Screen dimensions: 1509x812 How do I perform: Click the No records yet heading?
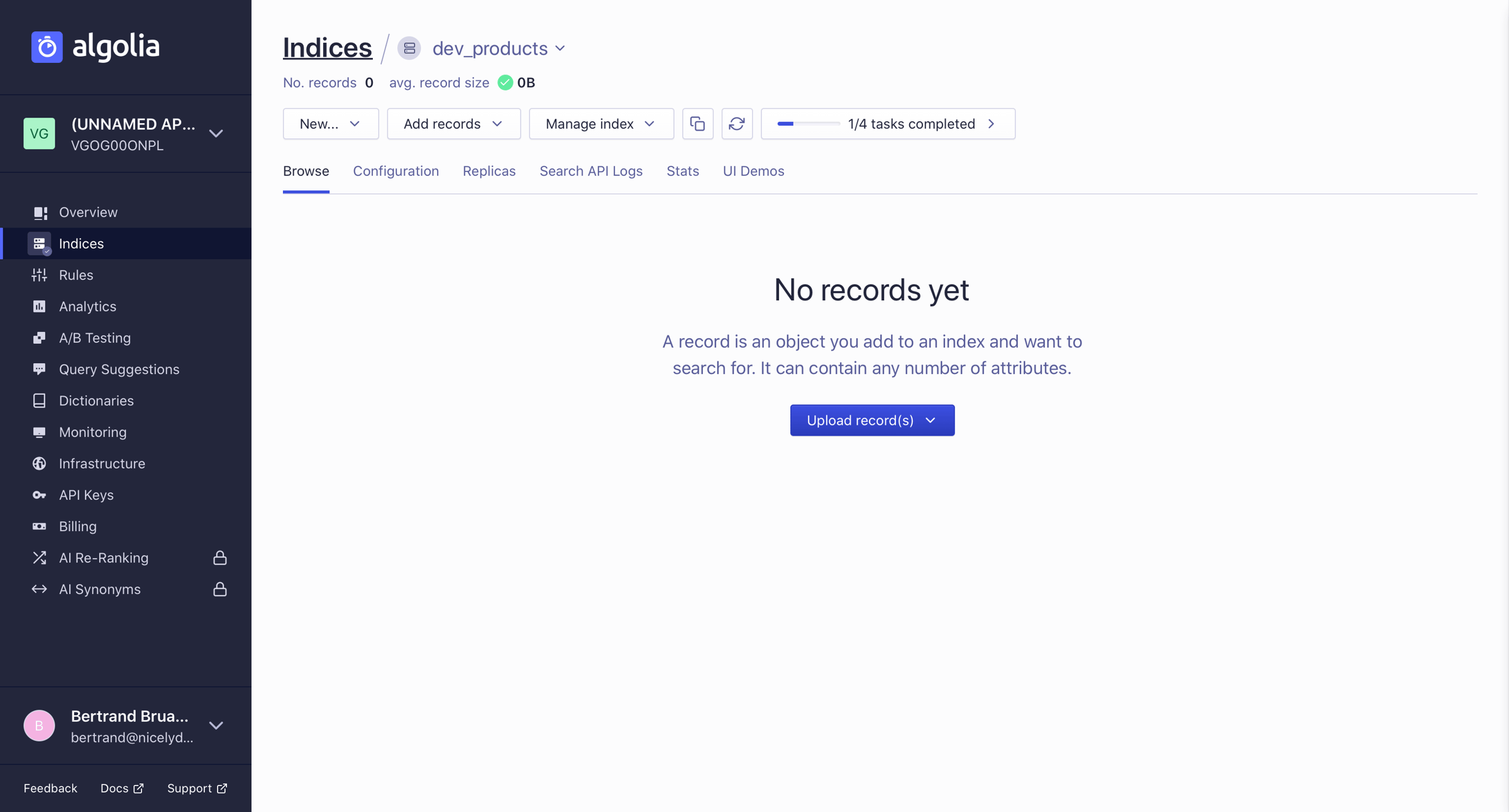click(871, 290)
